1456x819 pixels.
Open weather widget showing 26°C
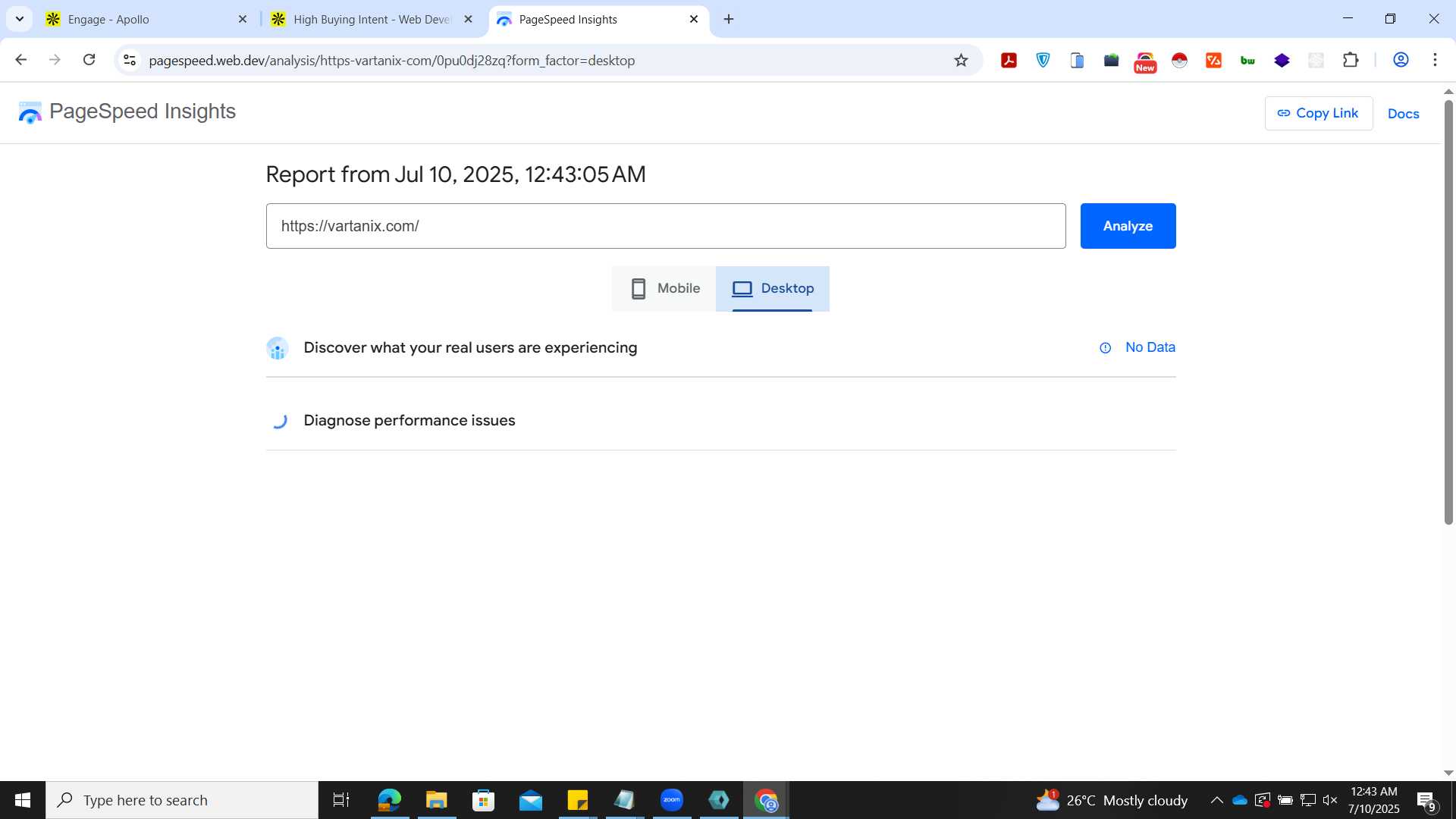(1112, 800)
